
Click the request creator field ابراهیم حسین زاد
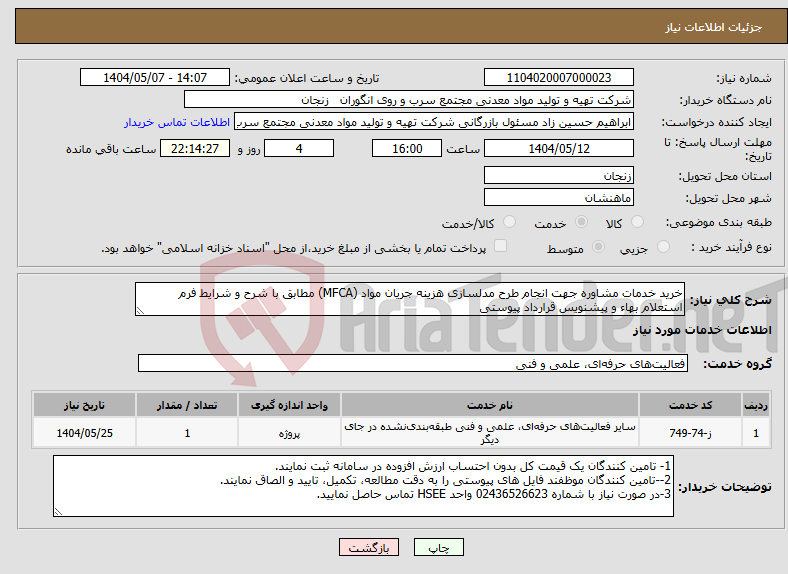point(434,122)
